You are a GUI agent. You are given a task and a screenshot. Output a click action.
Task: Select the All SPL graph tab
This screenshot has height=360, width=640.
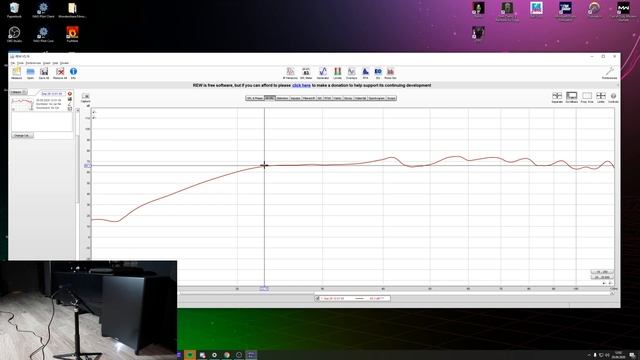(270, 98)
